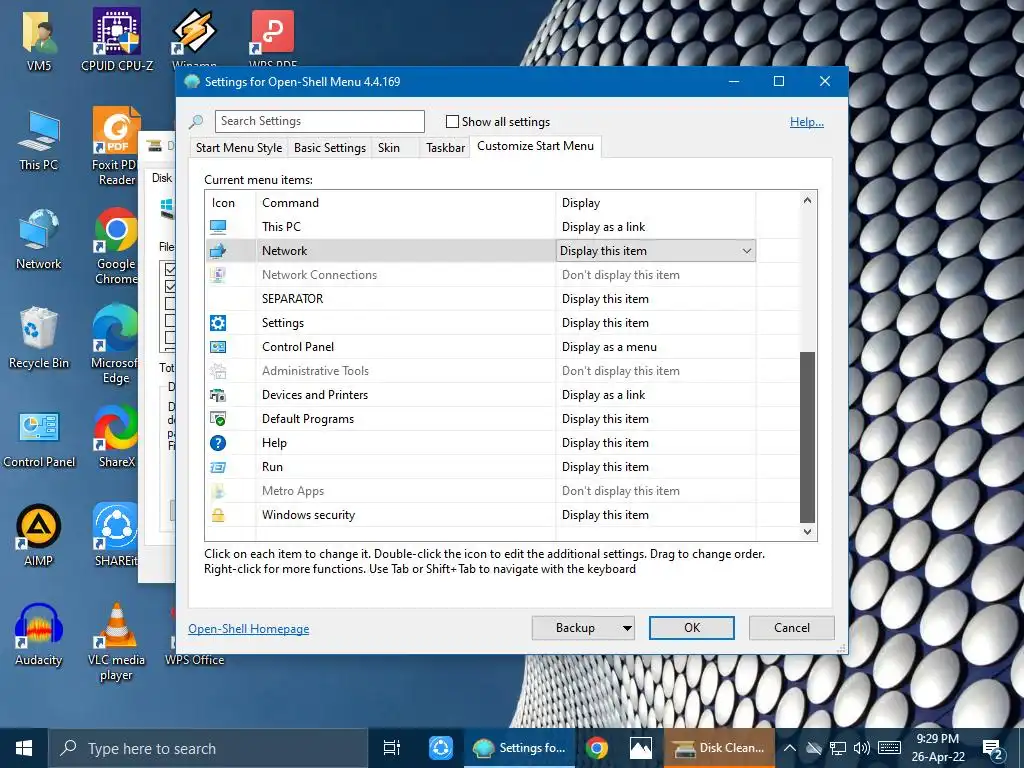Focus the Search Settings input field

click(x=319, y=121)
